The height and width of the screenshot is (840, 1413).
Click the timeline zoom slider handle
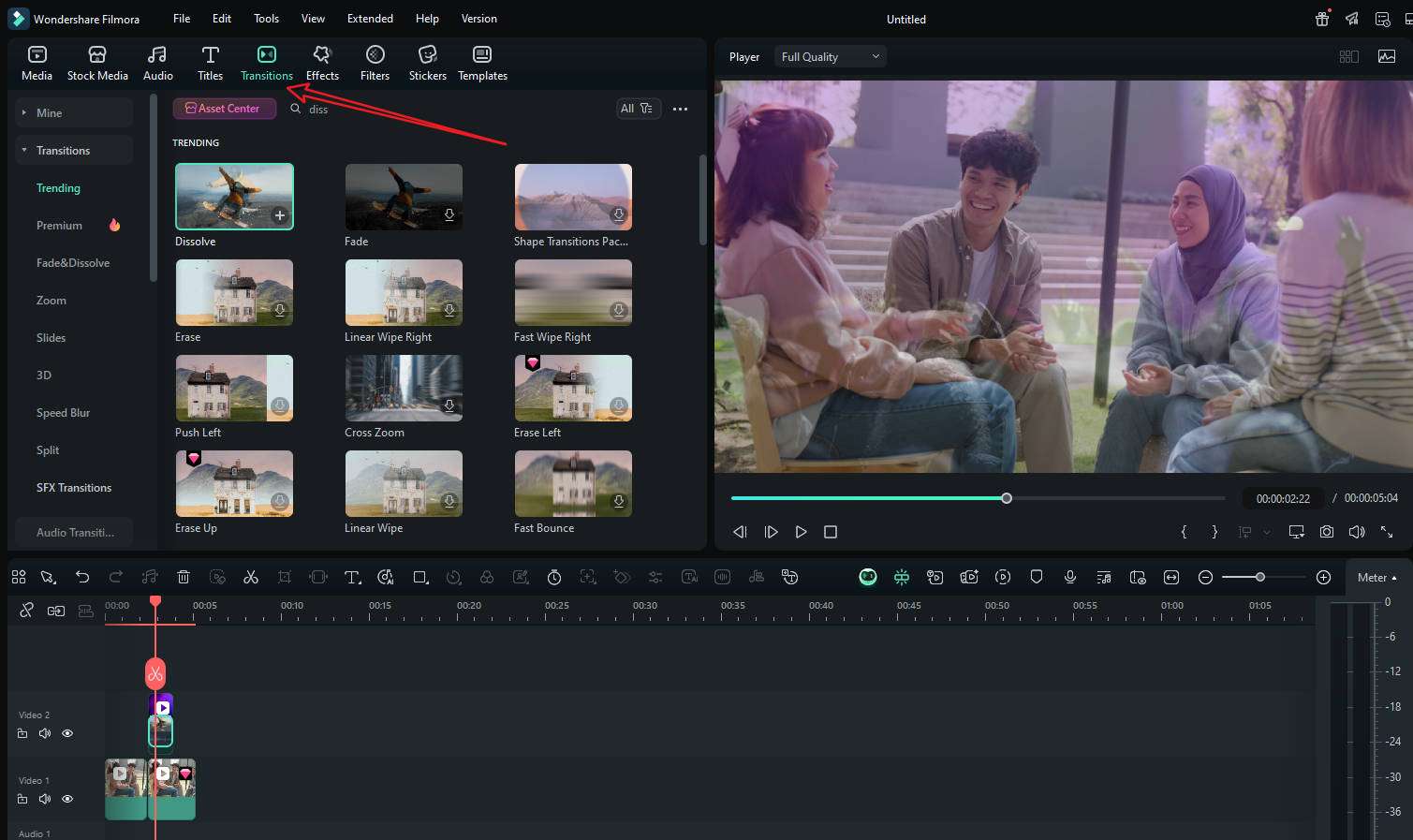pyautogui.click(x=1260, y=577)
